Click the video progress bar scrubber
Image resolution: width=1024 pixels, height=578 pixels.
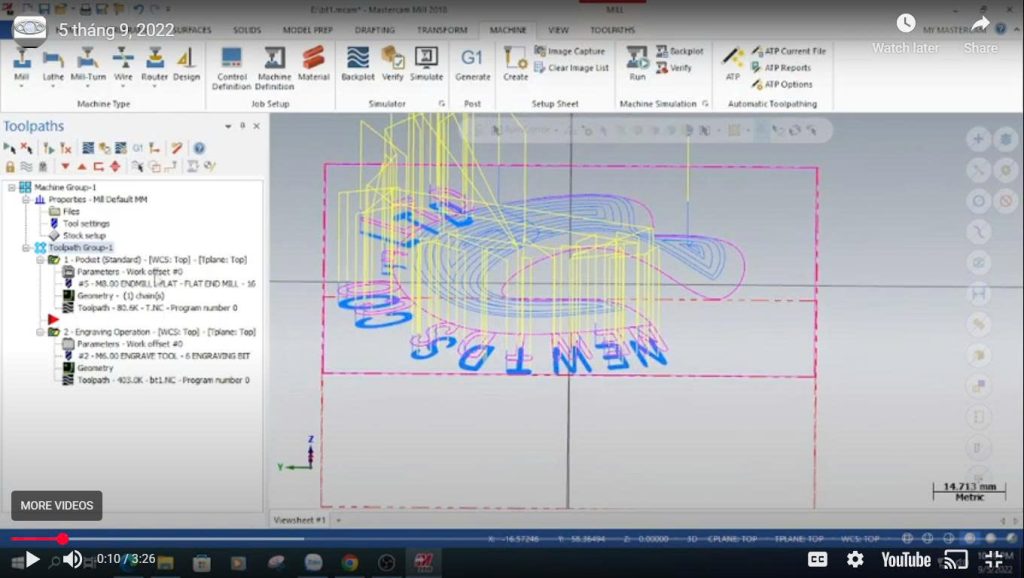(x=62, y=539)
